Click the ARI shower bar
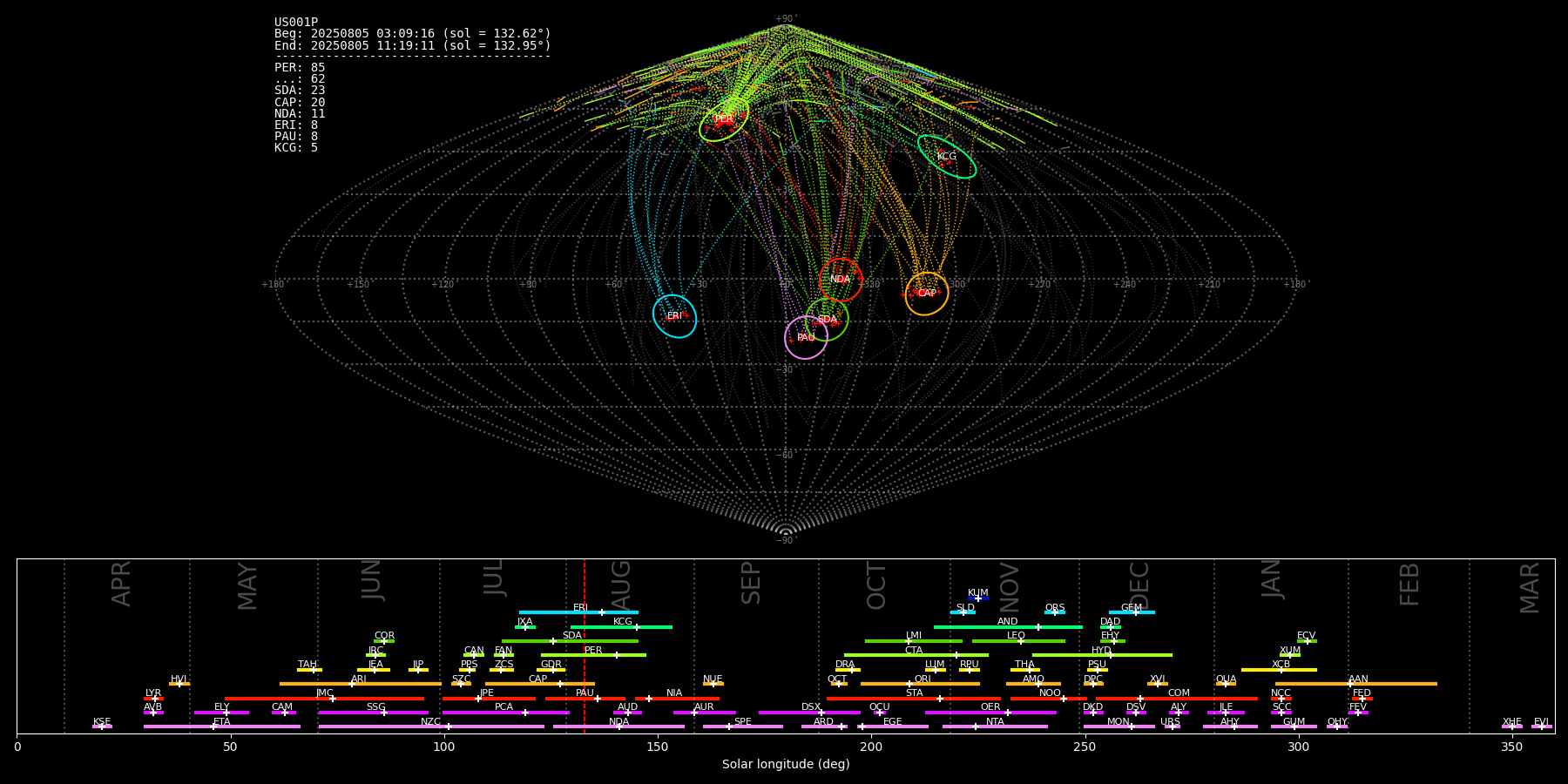The height and width of the screenshot is (784, 1568). pos(360,684)
